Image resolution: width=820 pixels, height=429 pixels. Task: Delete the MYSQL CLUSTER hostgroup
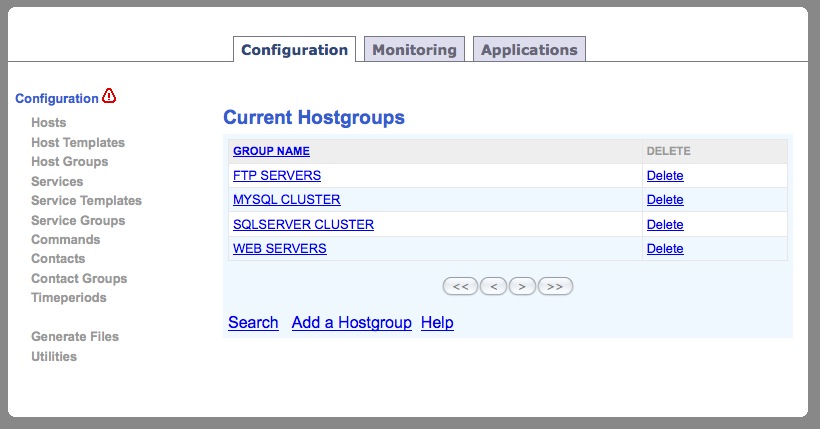(x=665, y=199)
